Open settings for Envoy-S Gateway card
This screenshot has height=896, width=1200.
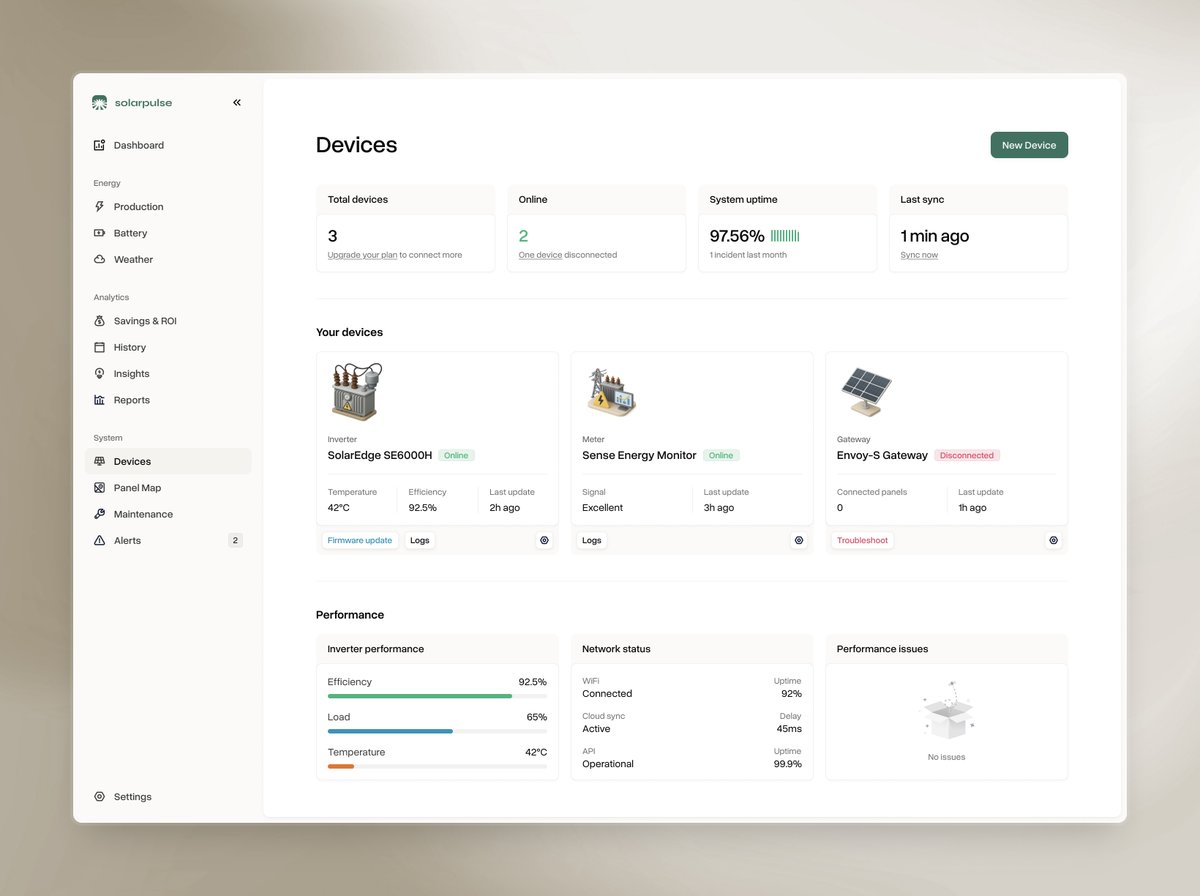[1053, 540]
